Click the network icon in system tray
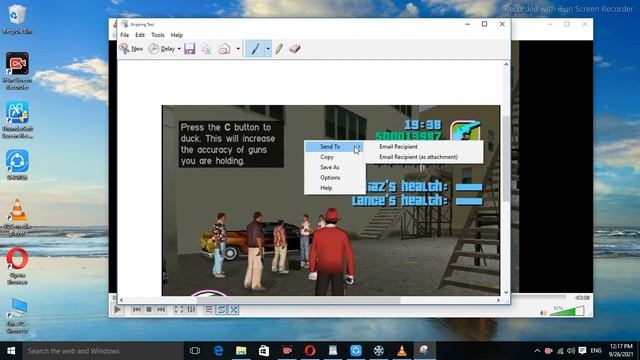This screenshot has width=640, height=360. coord(560,351)
